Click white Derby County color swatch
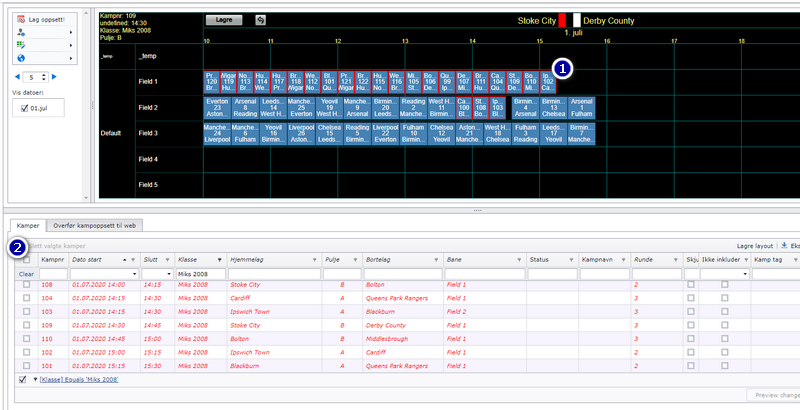Viewport: 800px width, 410px height. pyautogui.click(x=577, y=20)
